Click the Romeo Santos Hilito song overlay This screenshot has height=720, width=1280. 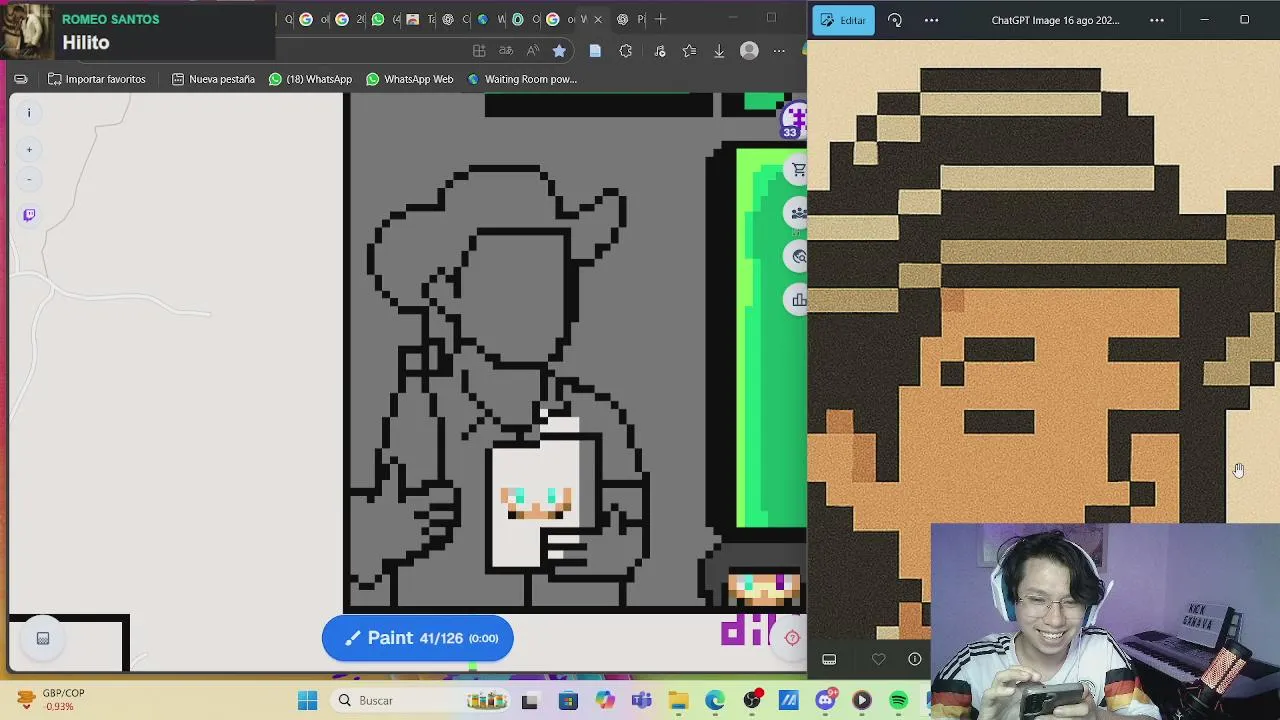point(137,31)
